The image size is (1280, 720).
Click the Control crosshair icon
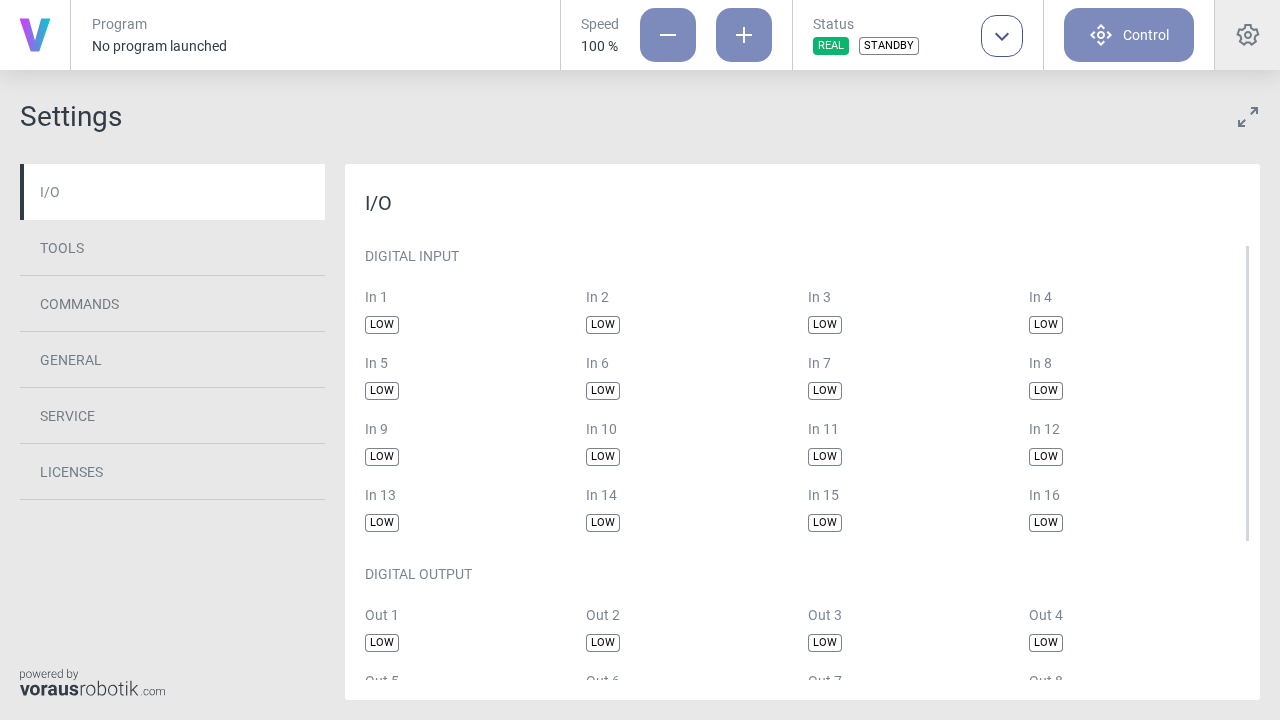coord(1100,34)
